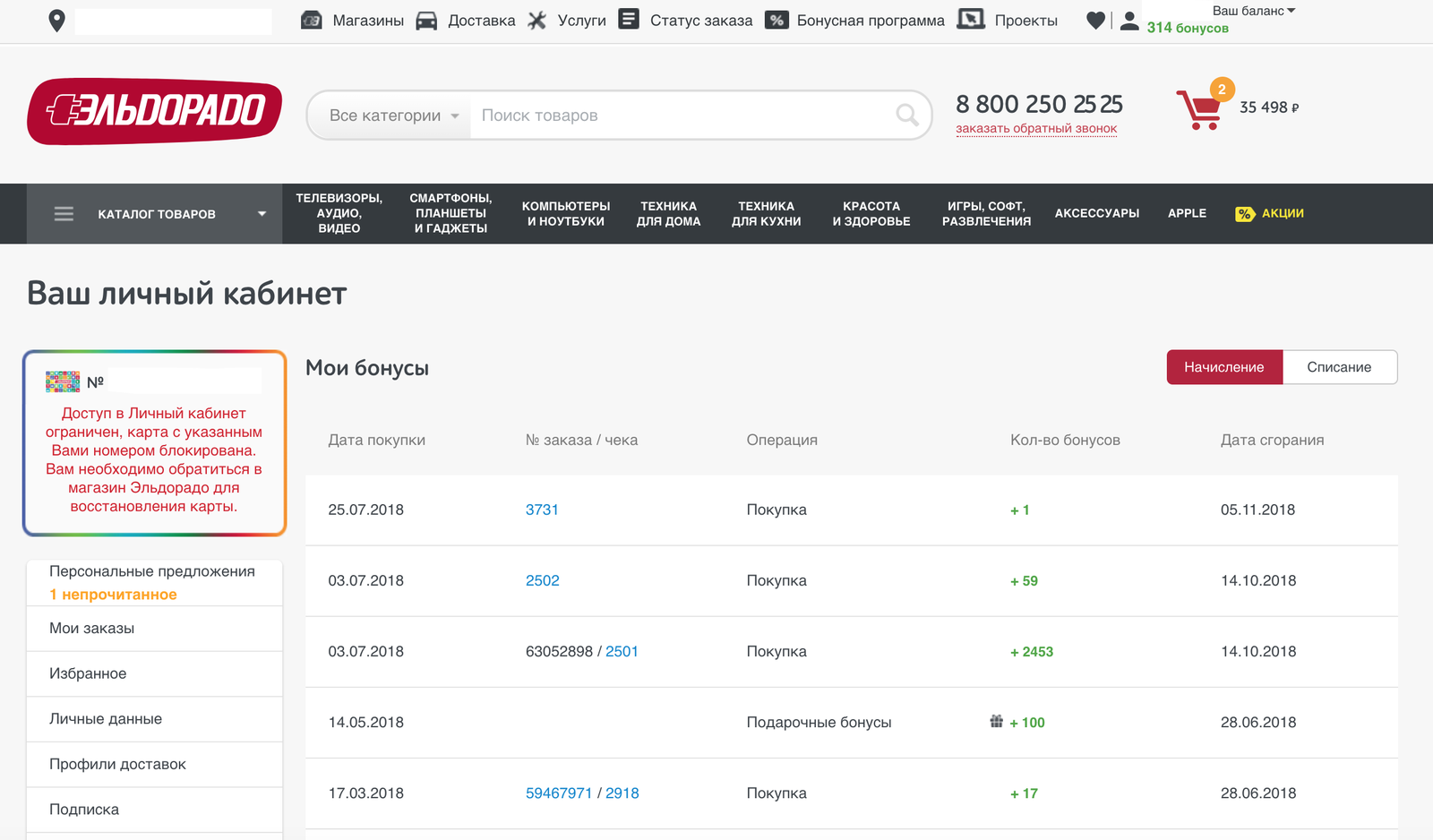
Task: Expand the Ваш баланс dropdown
Action: 1254,11
